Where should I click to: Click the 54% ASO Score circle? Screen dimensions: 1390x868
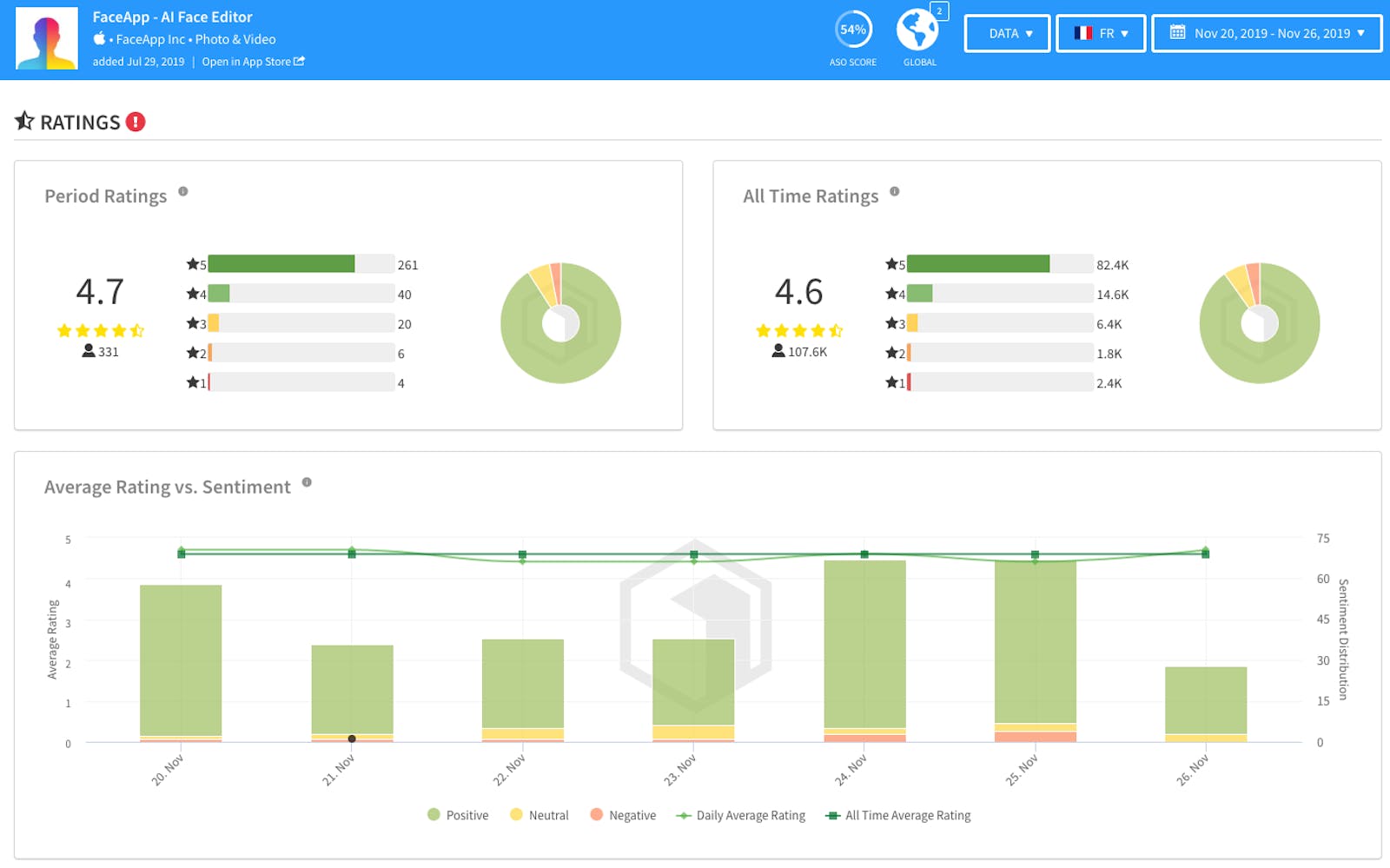853,30
